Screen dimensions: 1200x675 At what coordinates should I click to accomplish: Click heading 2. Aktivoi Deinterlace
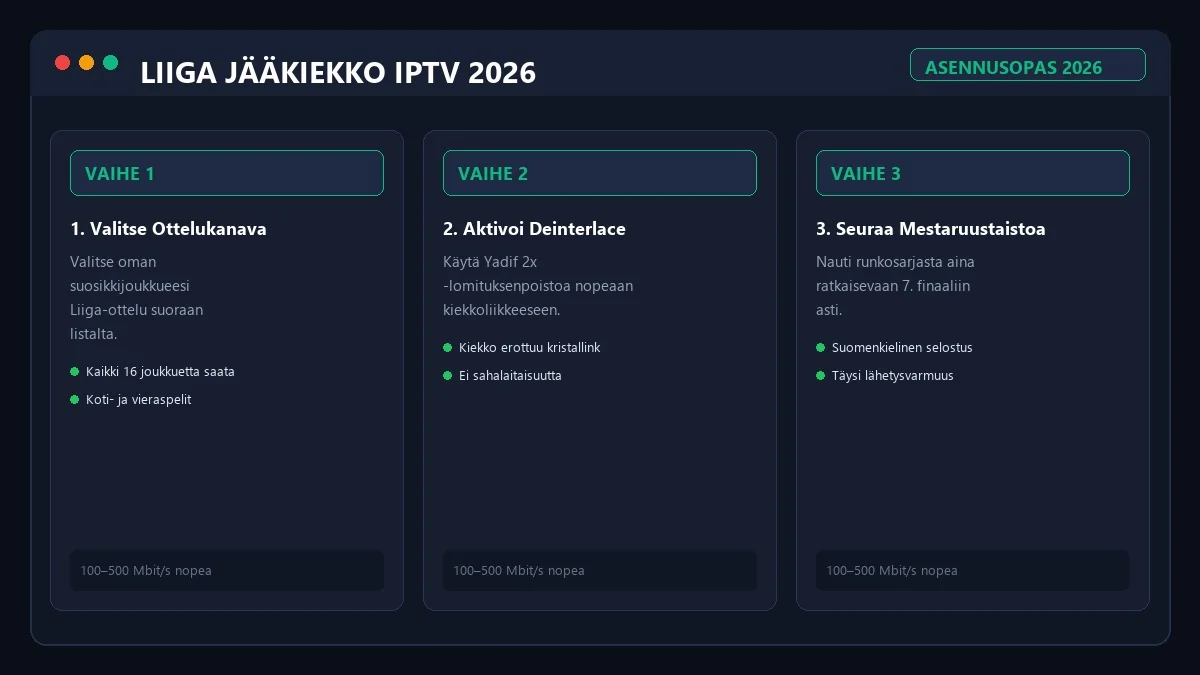coord(534,229)
